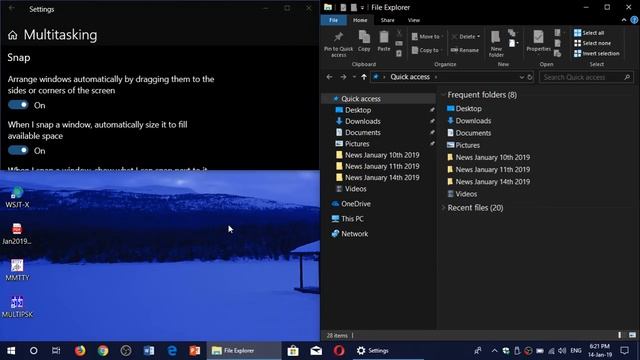Open Word from the taskbar
Viewport: 640px width, 360px height.
point(149,351)
